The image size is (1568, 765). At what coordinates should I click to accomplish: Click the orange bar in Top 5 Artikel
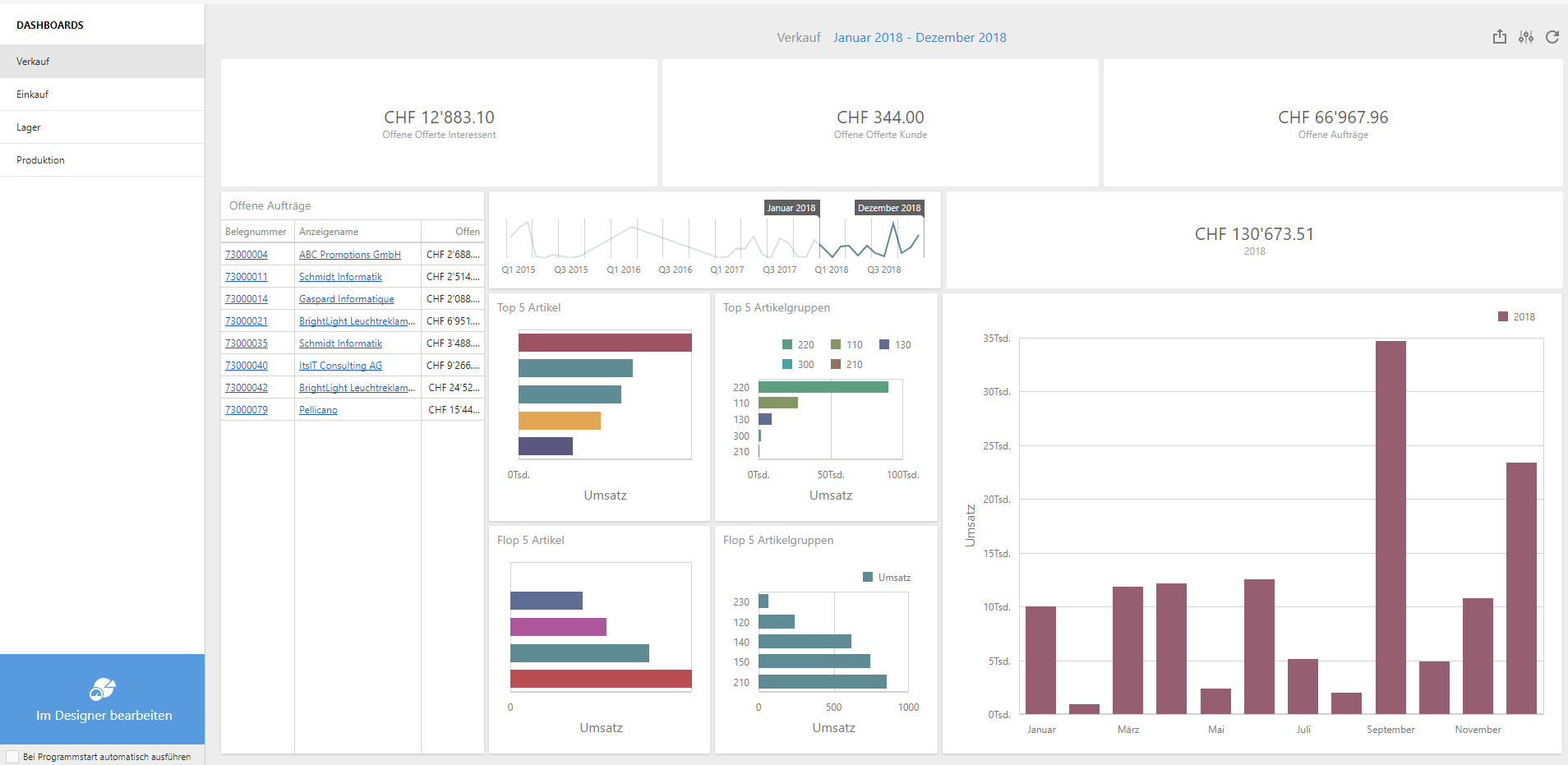(560, 421)
